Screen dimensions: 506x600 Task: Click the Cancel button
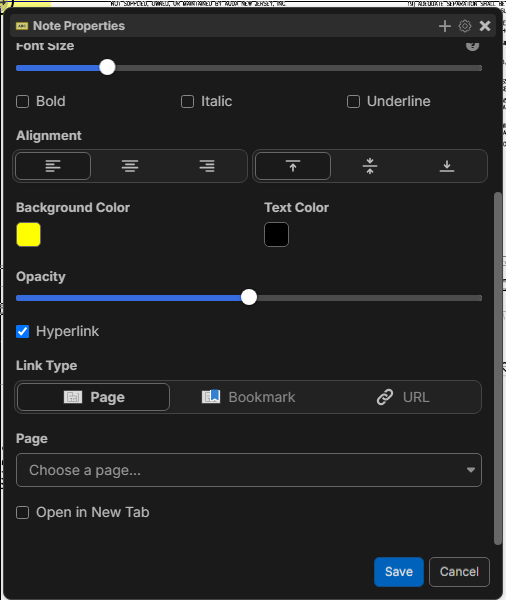tap(459, 572)
